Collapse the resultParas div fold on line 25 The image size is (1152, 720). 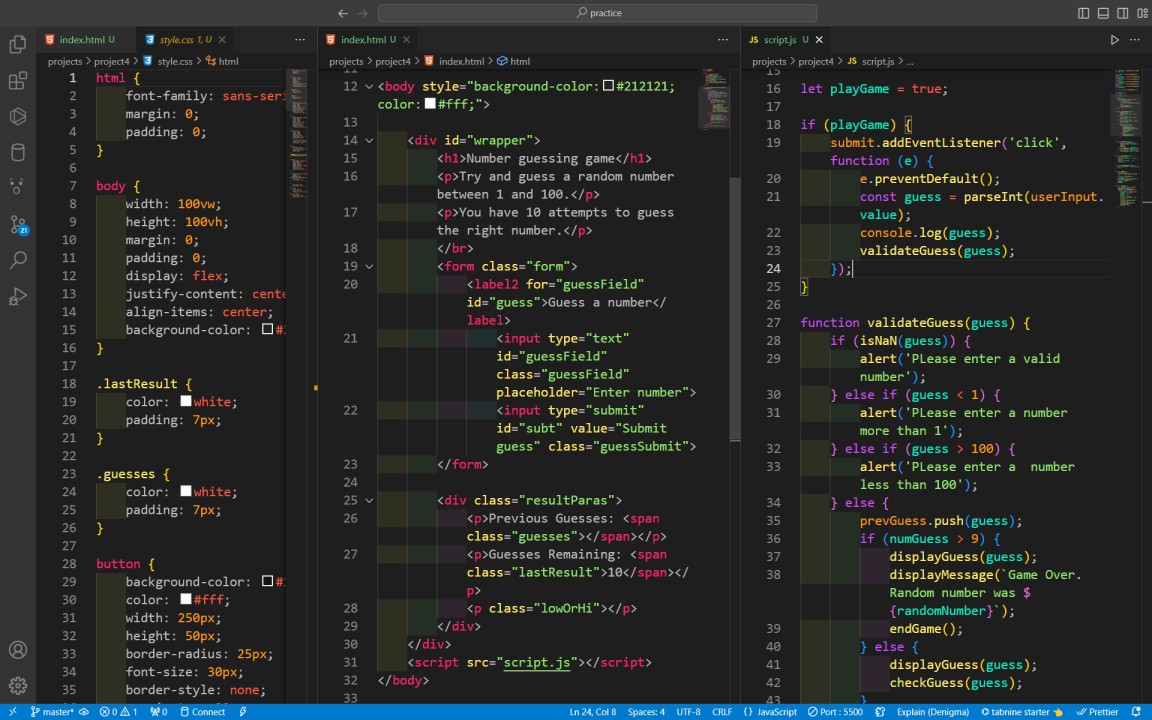pos(369,501)
